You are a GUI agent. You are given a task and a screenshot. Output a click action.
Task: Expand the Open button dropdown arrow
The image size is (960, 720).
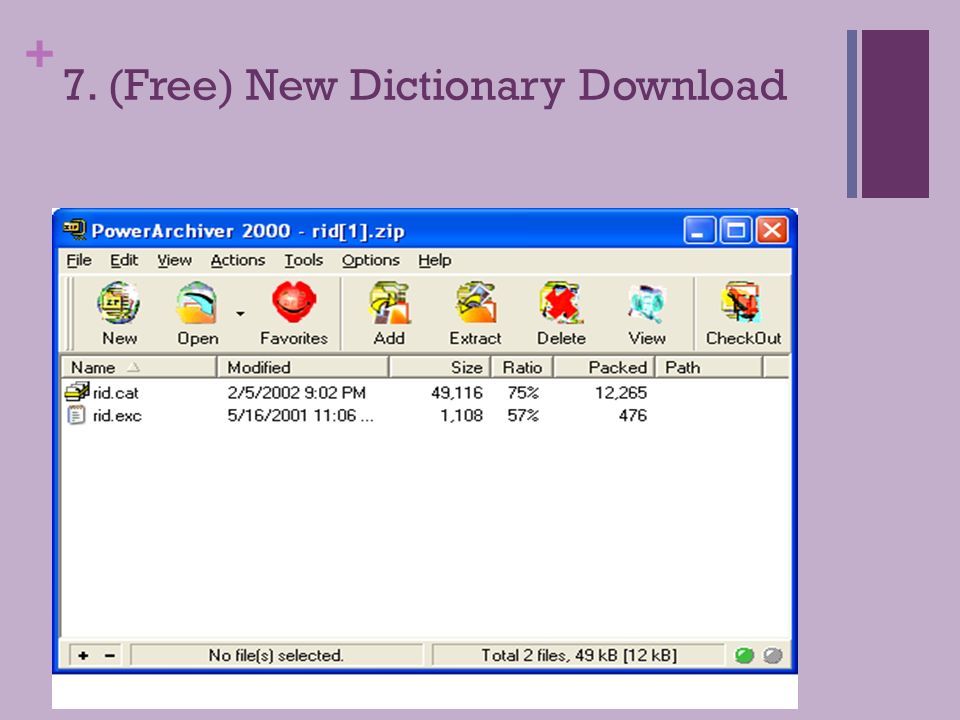point(240,313)
